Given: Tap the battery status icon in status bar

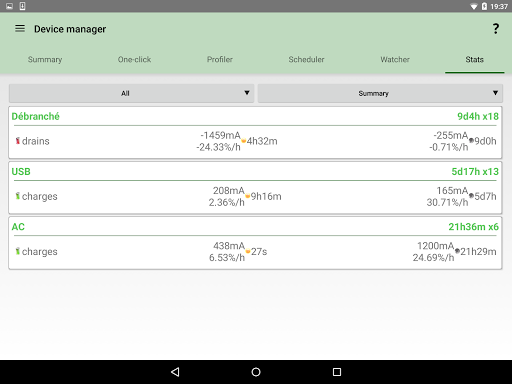Looking at the screenshot, I should tap(484, 6).
